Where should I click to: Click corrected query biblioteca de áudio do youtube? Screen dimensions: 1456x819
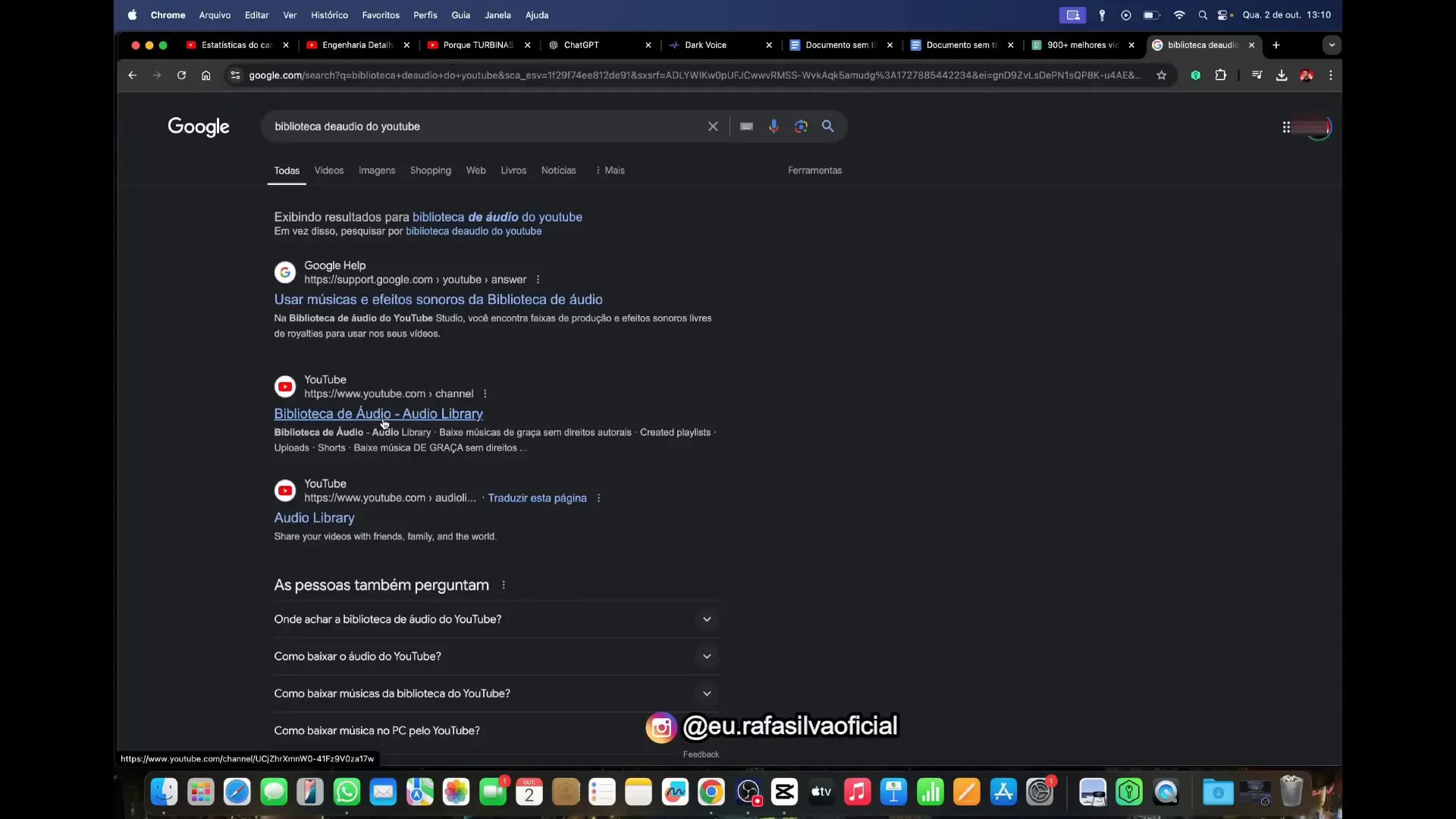497,217
